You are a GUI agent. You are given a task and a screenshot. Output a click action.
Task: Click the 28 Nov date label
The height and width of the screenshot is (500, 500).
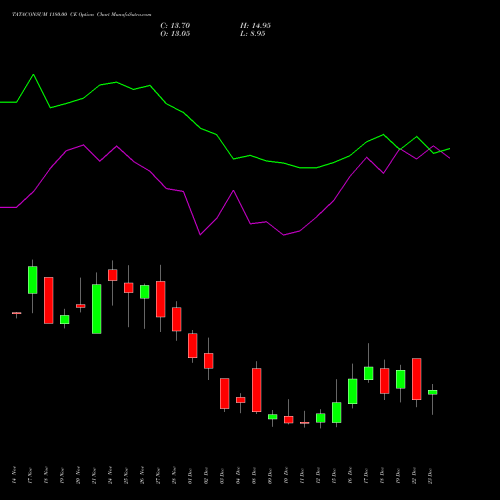[x=174, y=475]
